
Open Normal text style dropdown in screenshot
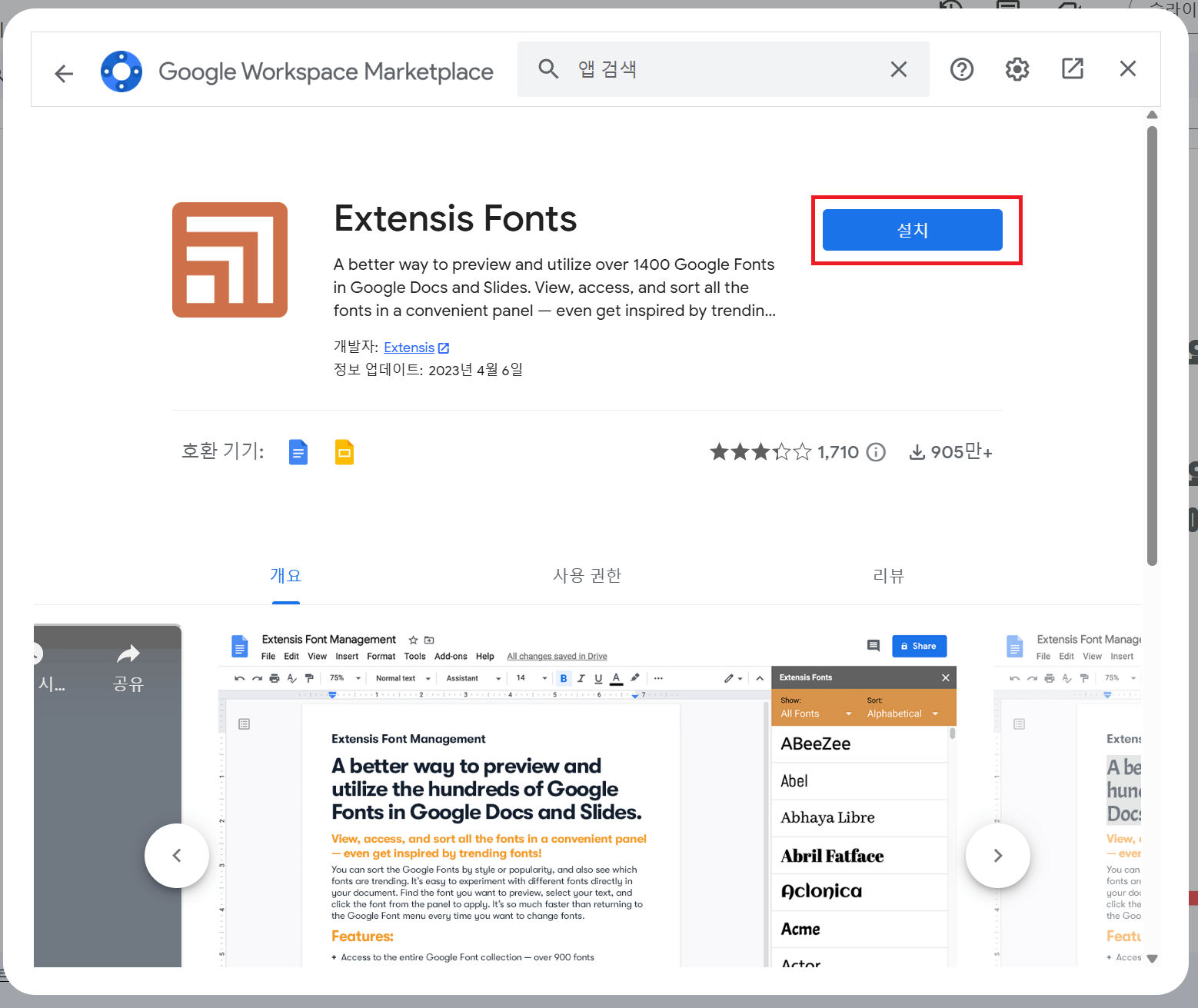coord(403,678)
